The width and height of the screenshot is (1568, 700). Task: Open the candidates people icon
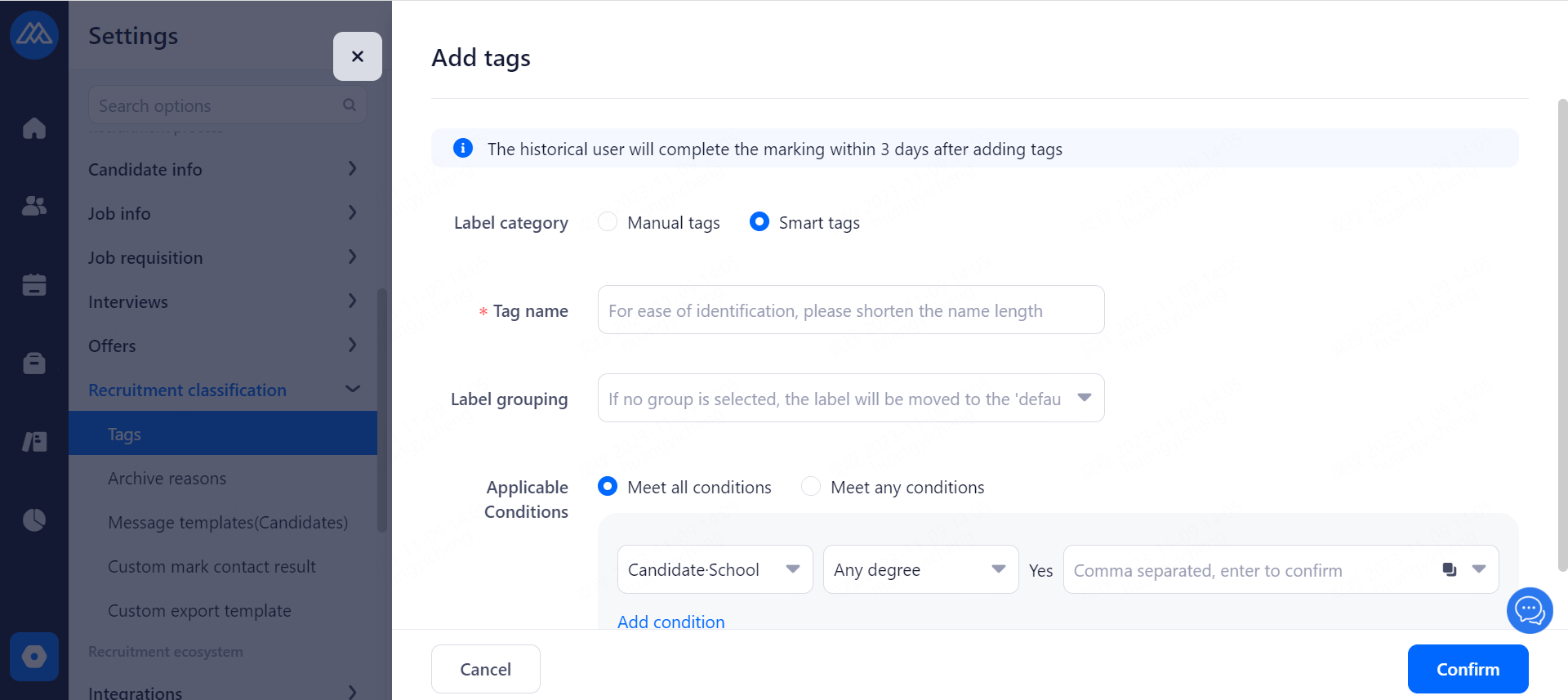(x=34, y=206)
